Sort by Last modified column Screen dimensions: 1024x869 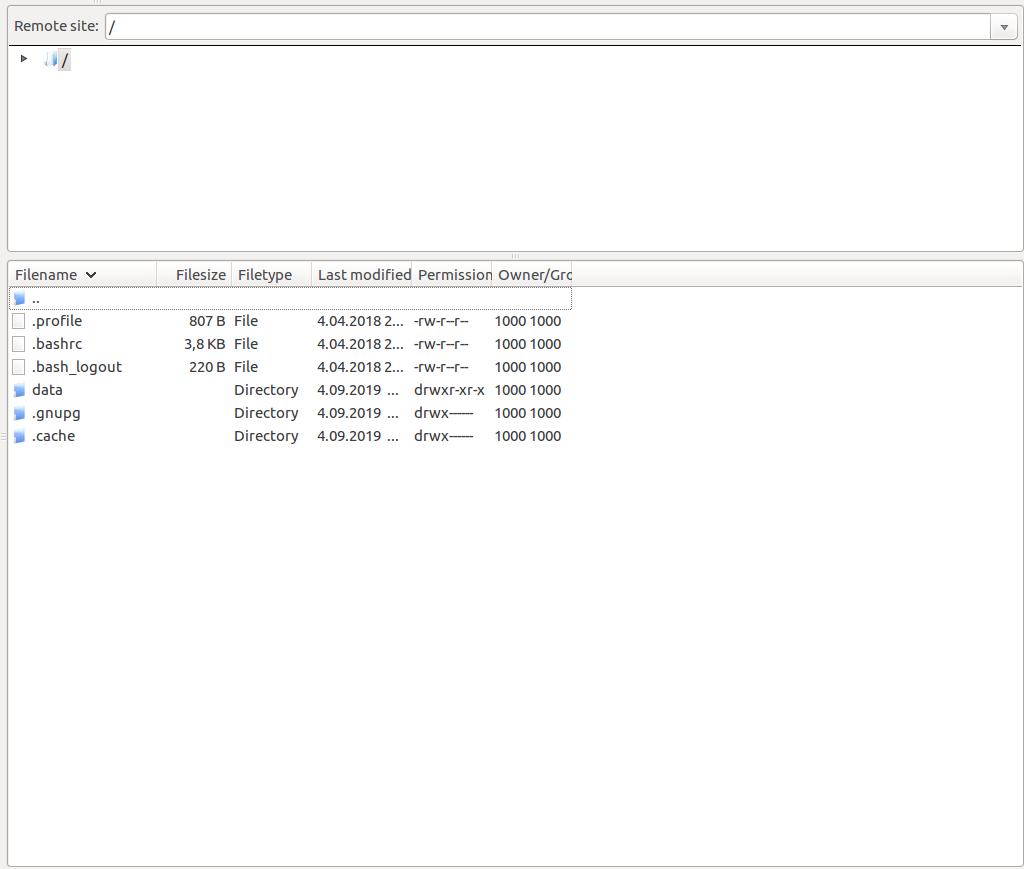(x=362, y=275)
